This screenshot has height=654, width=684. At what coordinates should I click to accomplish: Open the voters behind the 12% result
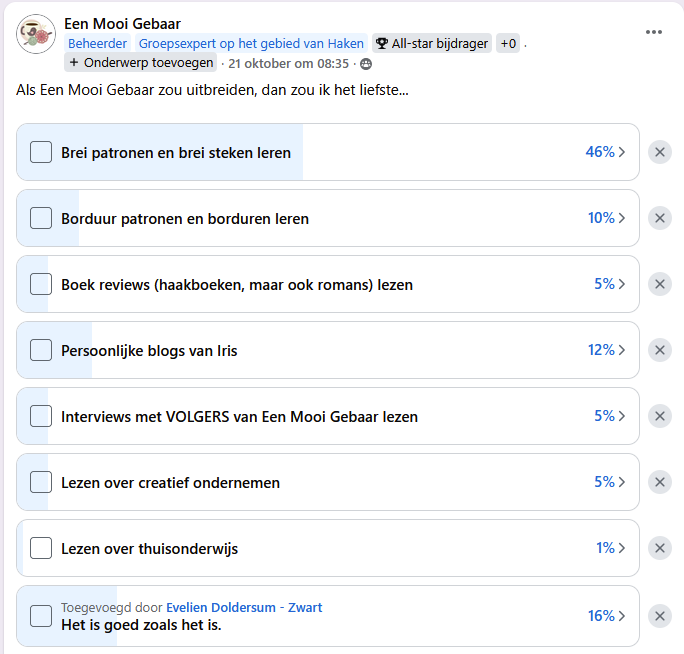click(x=605, y=350)
